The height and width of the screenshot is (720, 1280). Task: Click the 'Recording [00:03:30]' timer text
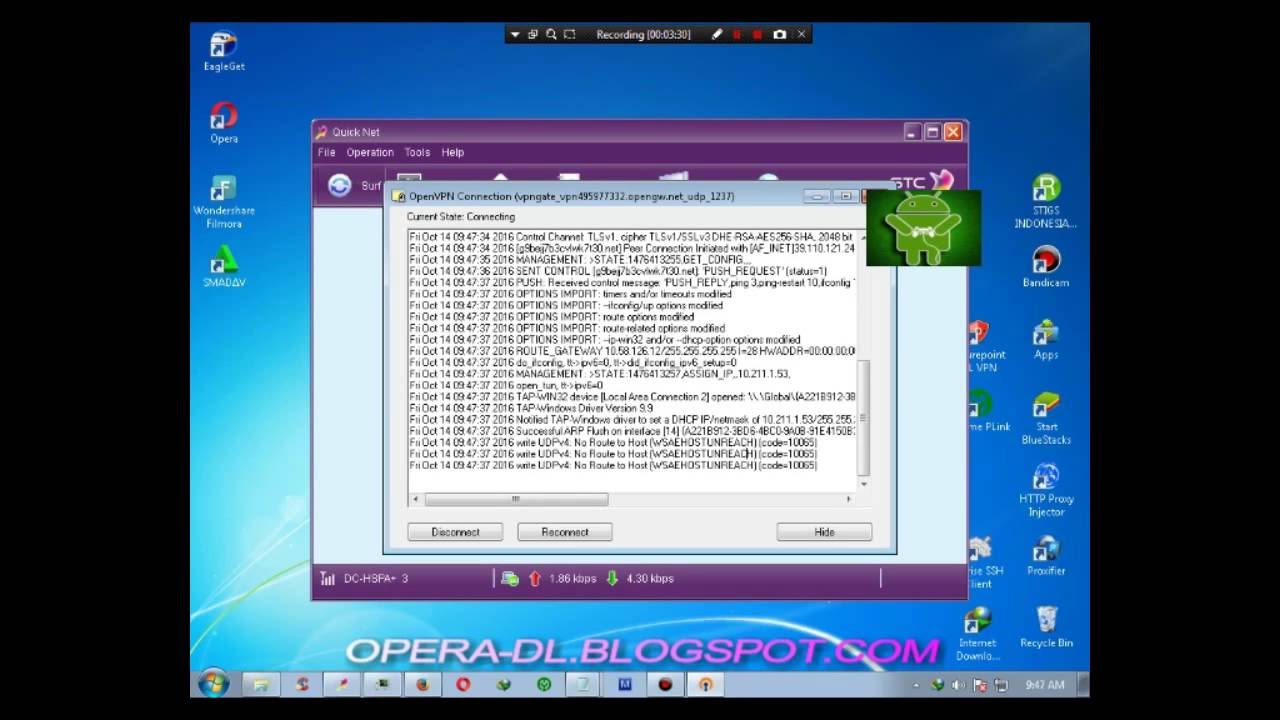coord(643,34)
